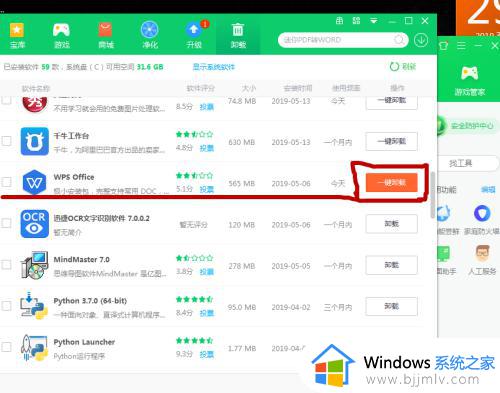
Task: Select the WPS Office name text
Action: coord(74,177)
